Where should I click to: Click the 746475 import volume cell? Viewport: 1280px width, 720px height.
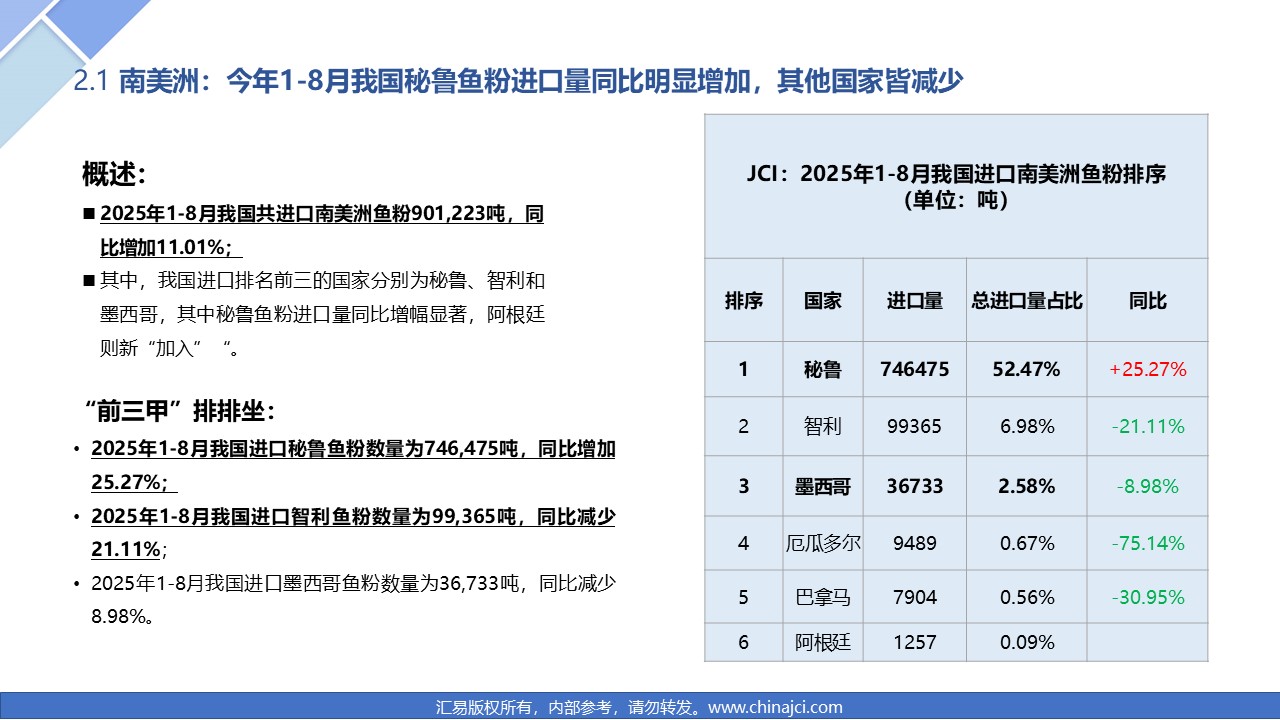tap(914, 370)
